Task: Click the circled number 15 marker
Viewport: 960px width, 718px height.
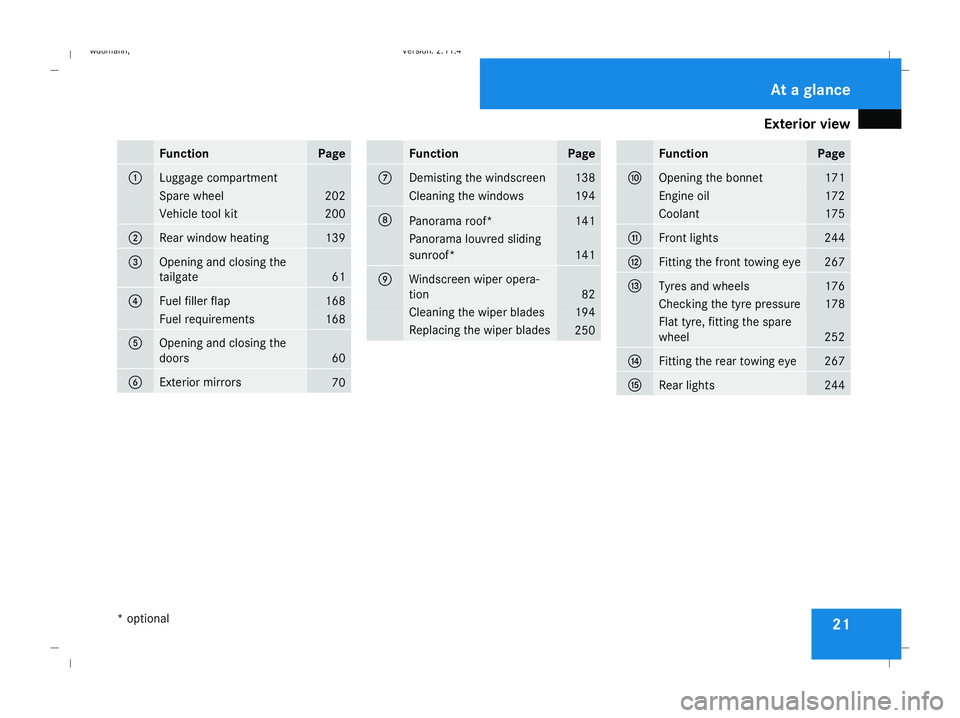Action: (635, 385)
